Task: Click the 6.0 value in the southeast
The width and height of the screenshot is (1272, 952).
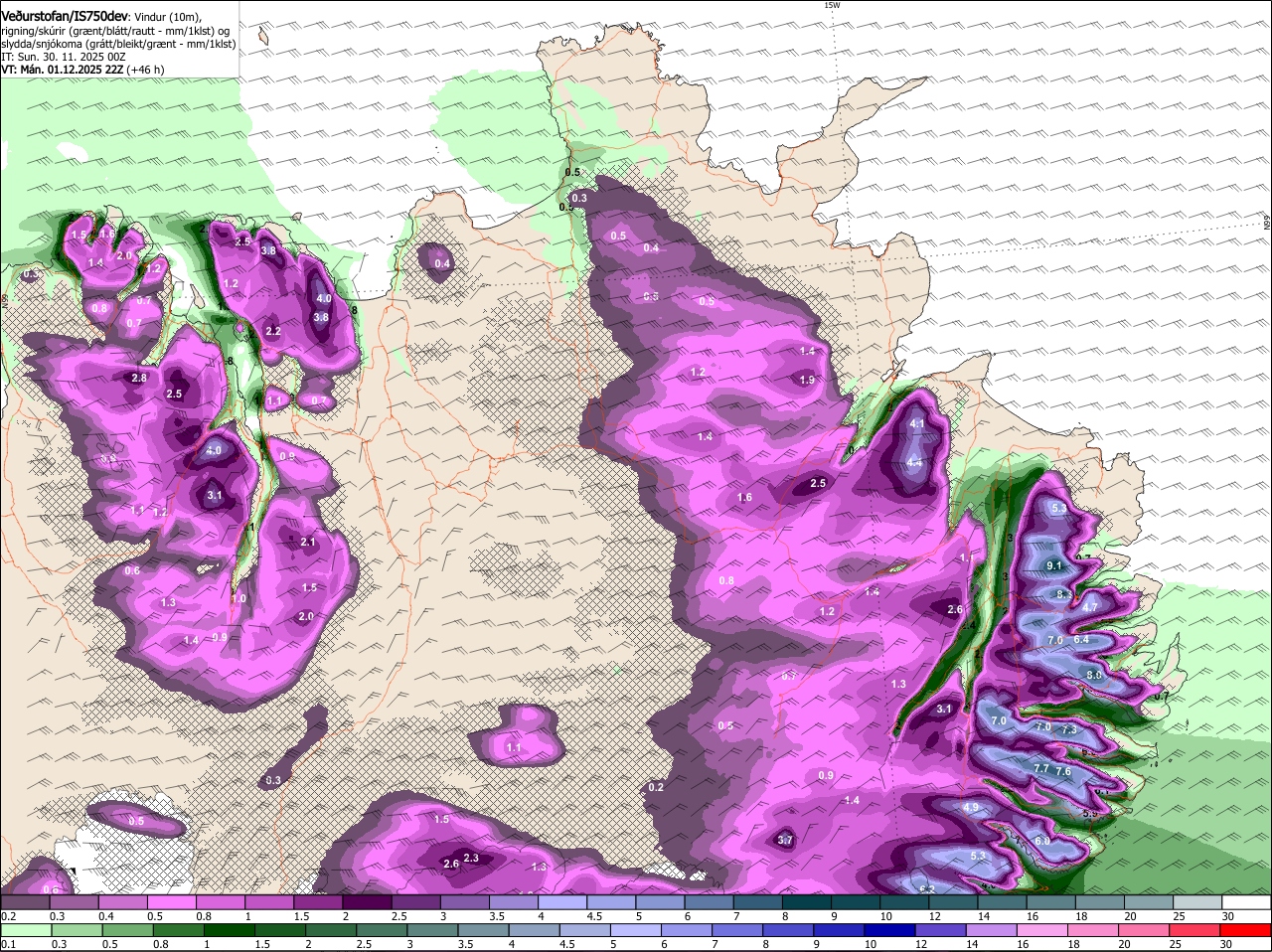Action: click(1042, 841)
